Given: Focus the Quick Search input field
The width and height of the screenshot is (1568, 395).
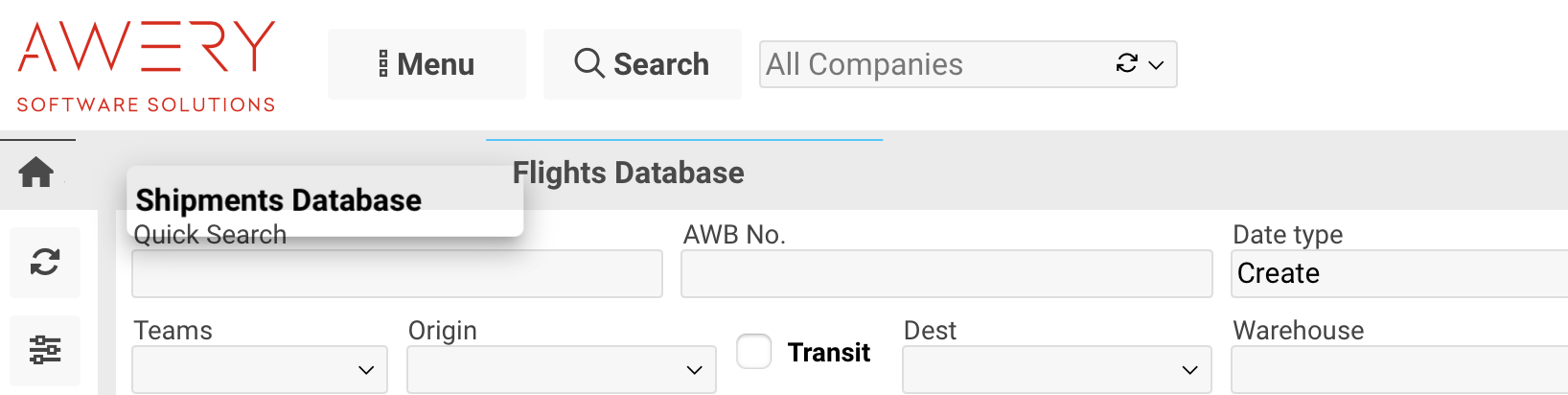Looking at the screenshot, I should 397,274.
